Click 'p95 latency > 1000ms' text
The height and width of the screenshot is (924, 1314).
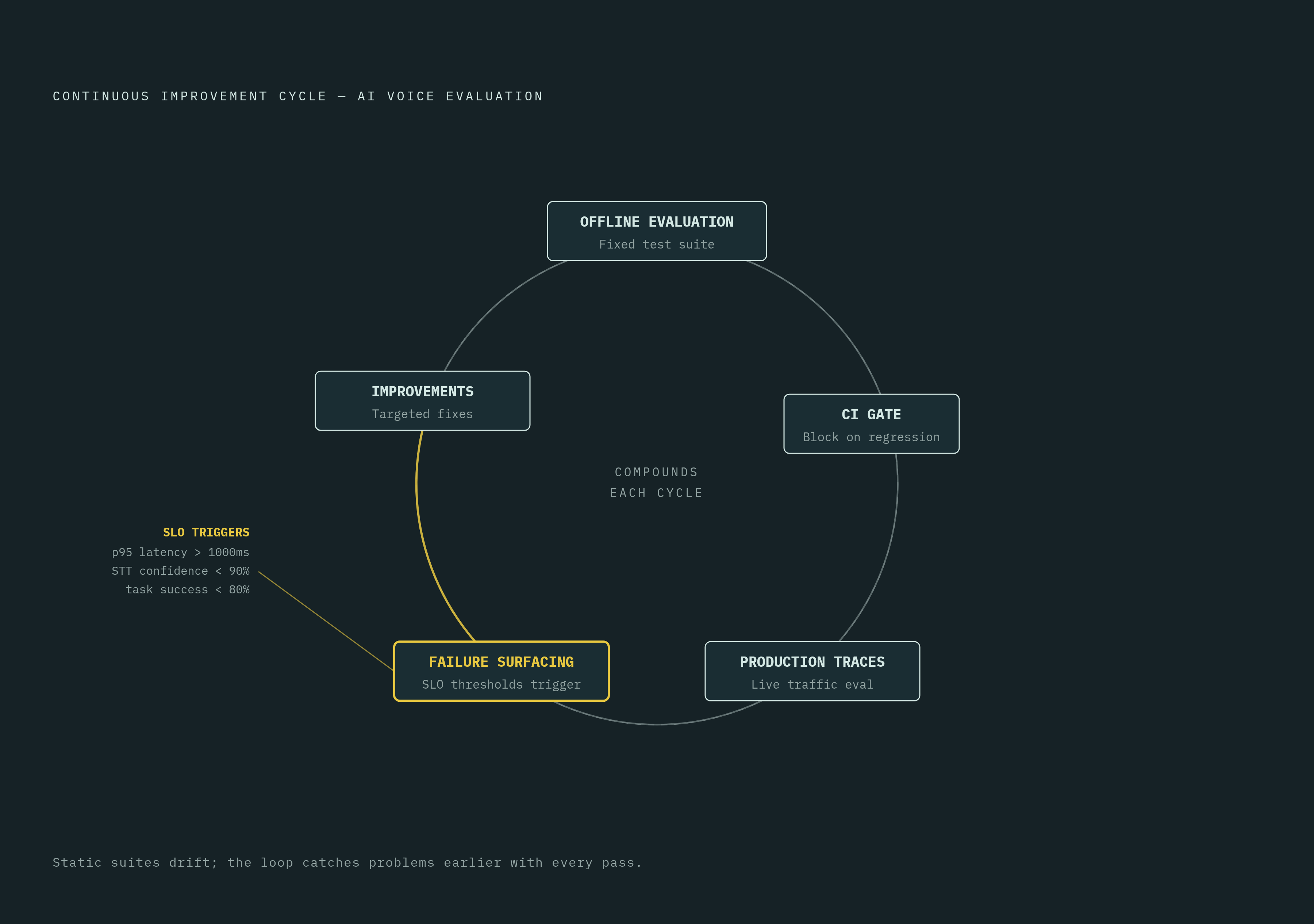[180, 552]
